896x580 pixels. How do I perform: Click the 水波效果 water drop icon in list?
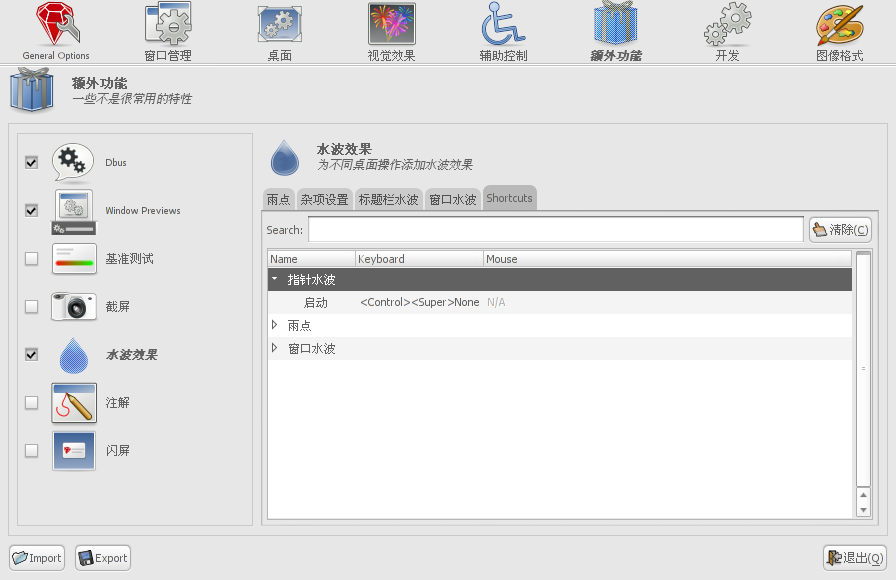pos(74,355)
